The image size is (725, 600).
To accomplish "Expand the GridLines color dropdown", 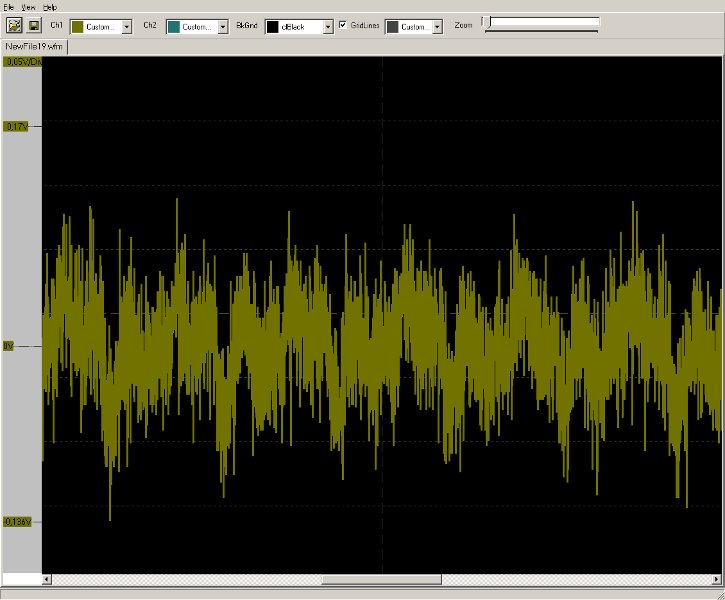I will (436, 27).
